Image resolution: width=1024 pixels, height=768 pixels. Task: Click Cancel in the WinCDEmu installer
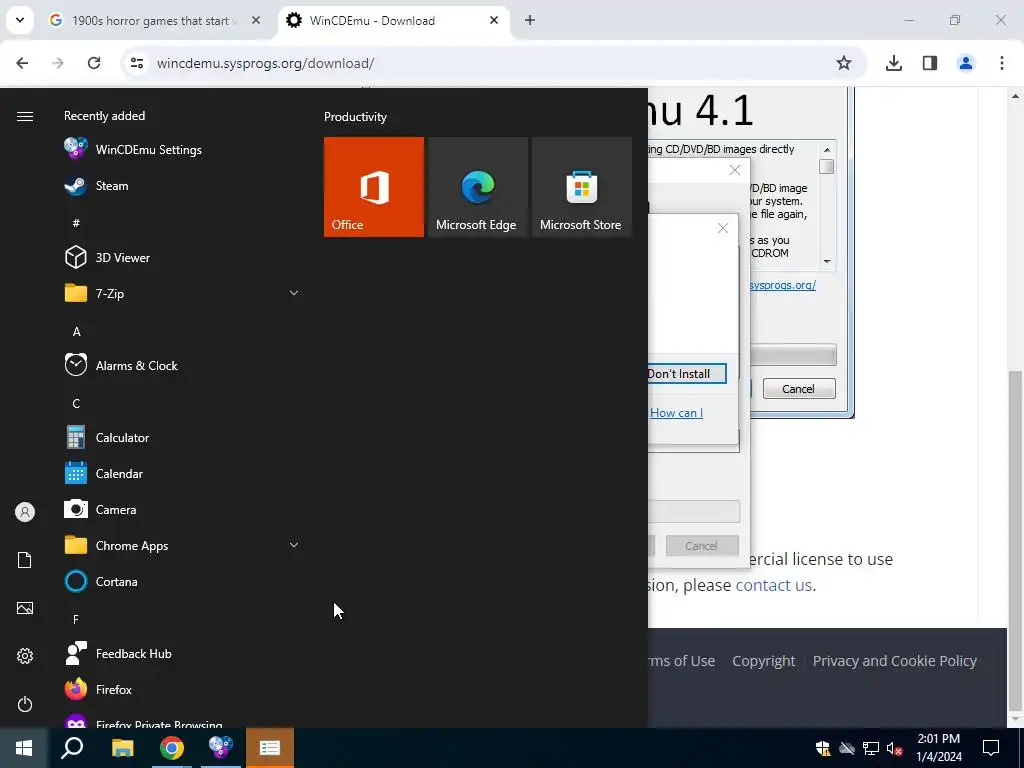(799, 389)
